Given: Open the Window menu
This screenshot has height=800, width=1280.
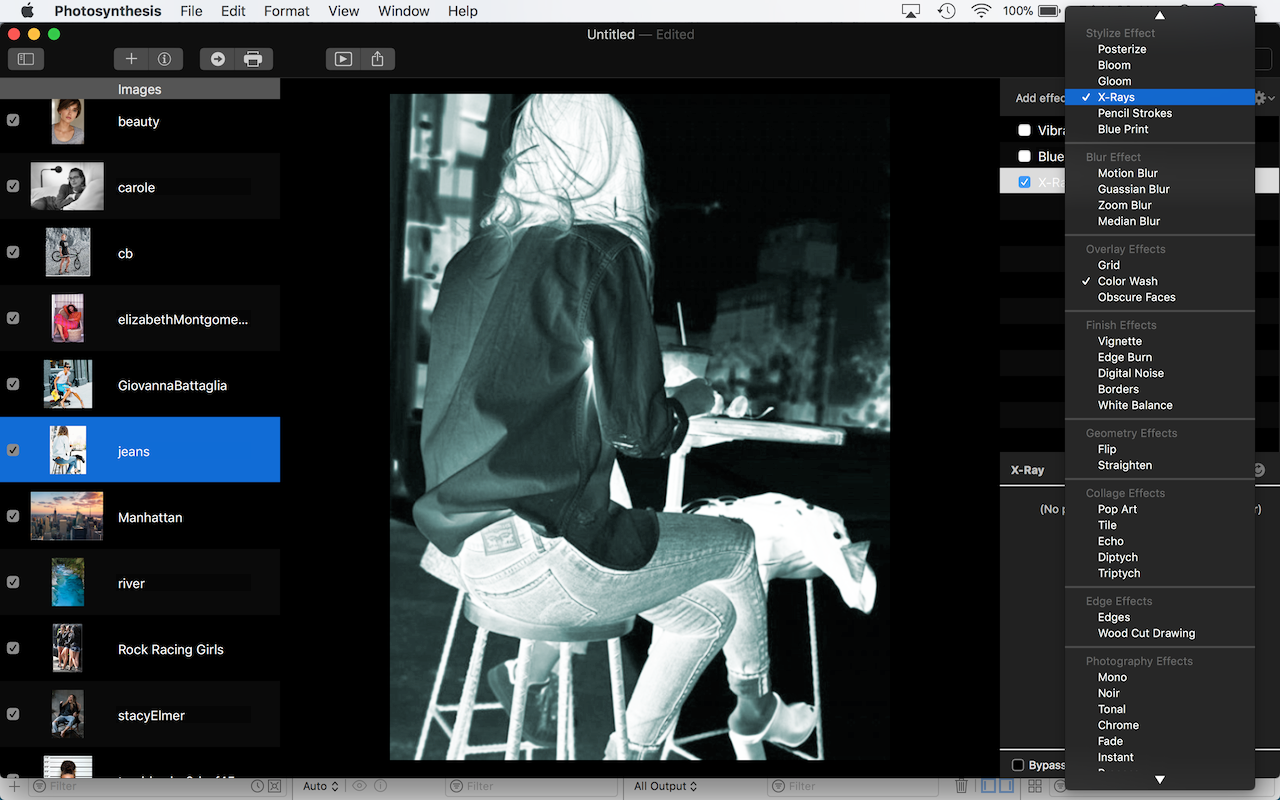Looking at the screenshot, I should [404, 11].
